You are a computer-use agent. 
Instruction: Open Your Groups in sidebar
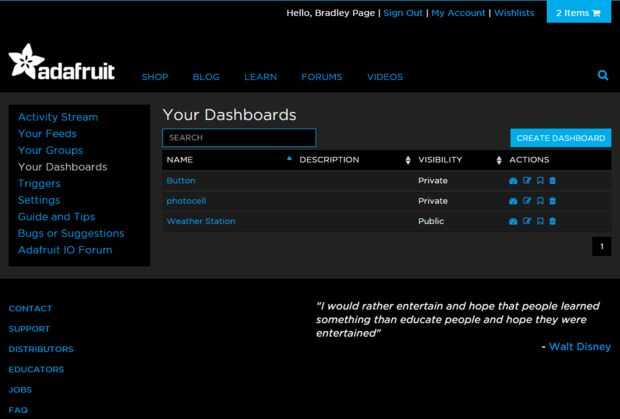coord(51,150)
